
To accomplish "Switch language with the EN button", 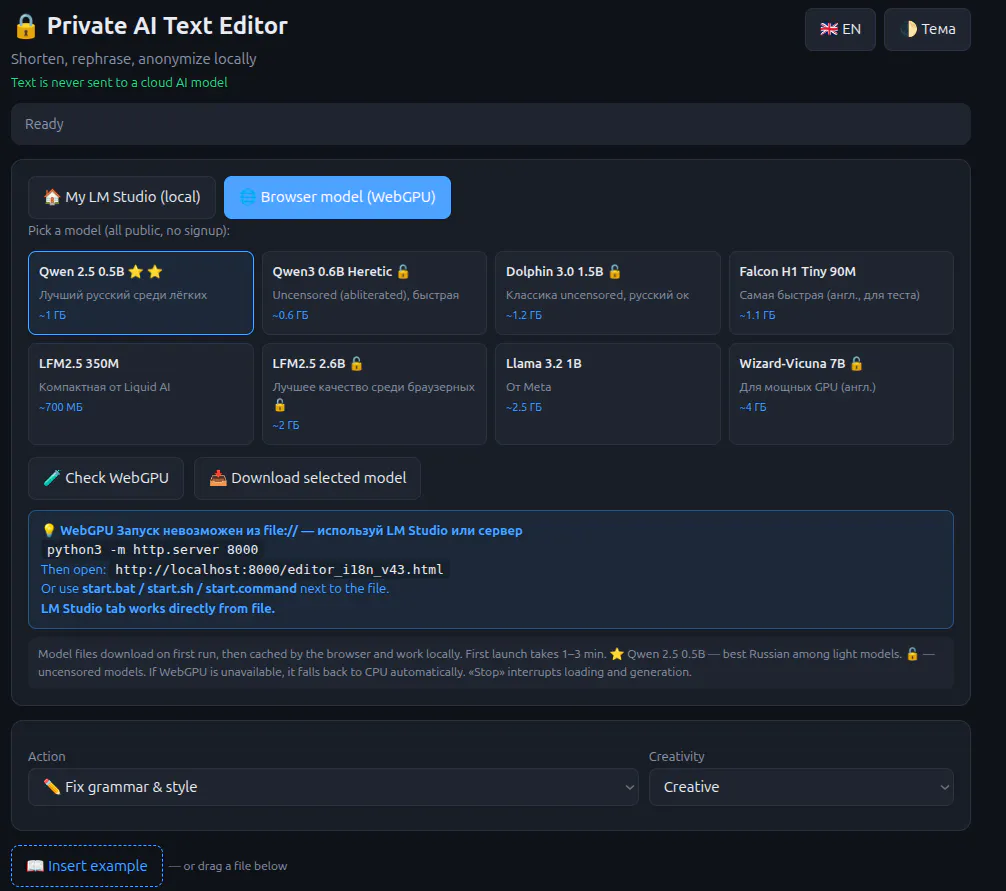I will pyautogui.click(x=840, y=29).
